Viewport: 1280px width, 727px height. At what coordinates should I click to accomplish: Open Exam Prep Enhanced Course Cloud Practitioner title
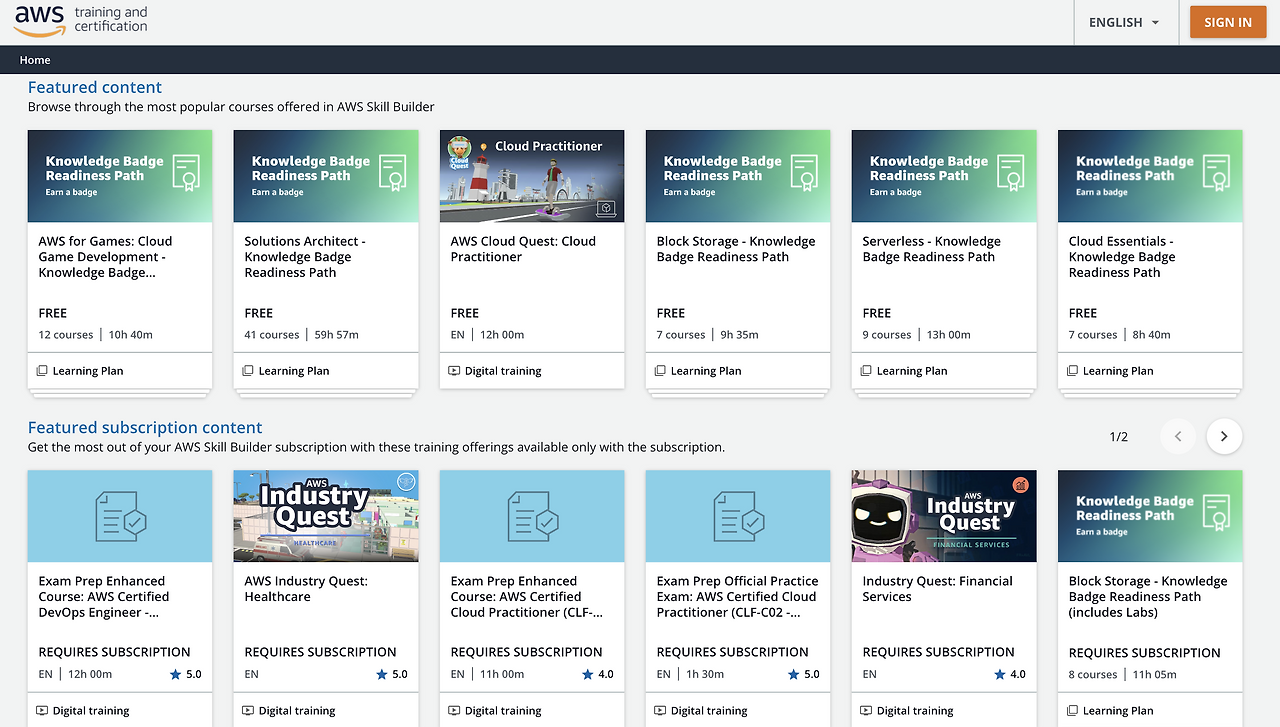(x=527, y=597)
